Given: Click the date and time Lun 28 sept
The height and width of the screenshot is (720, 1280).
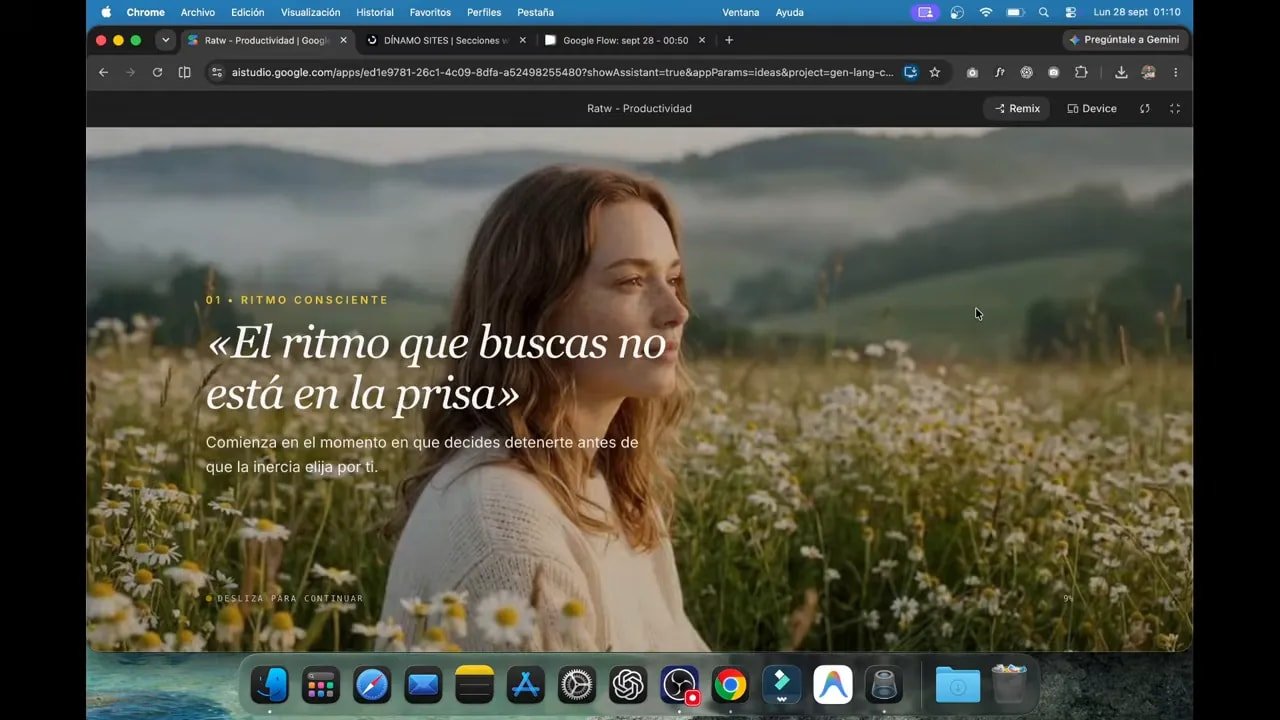Looking at the screenshot, I should (x=1137, y=12).
